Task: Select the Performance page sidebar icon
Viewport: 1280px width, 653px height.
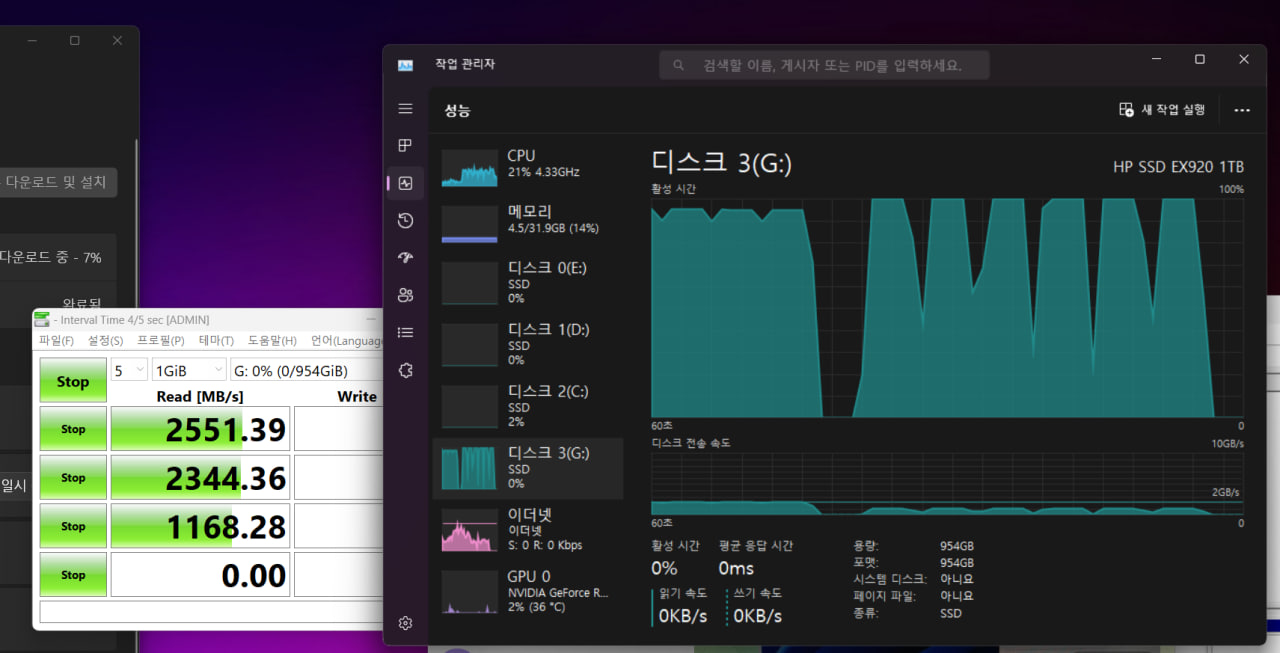Action: pyautogui.click(x=405, y=183)
